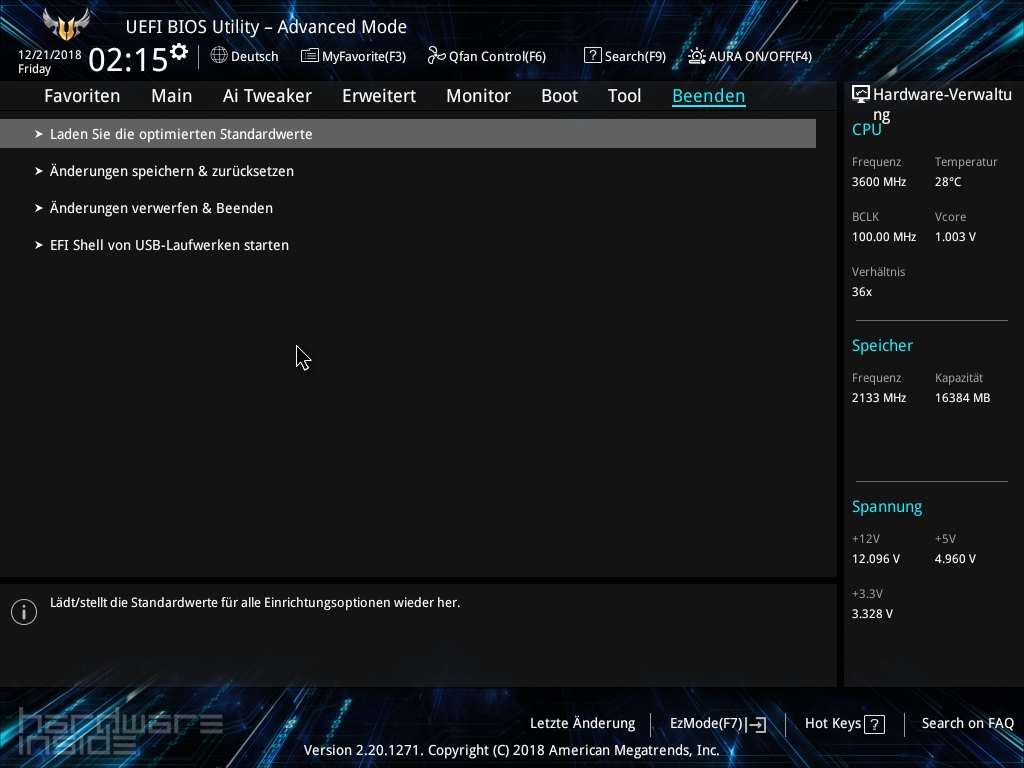Click the MyFavorite list icon

point(310,56)
